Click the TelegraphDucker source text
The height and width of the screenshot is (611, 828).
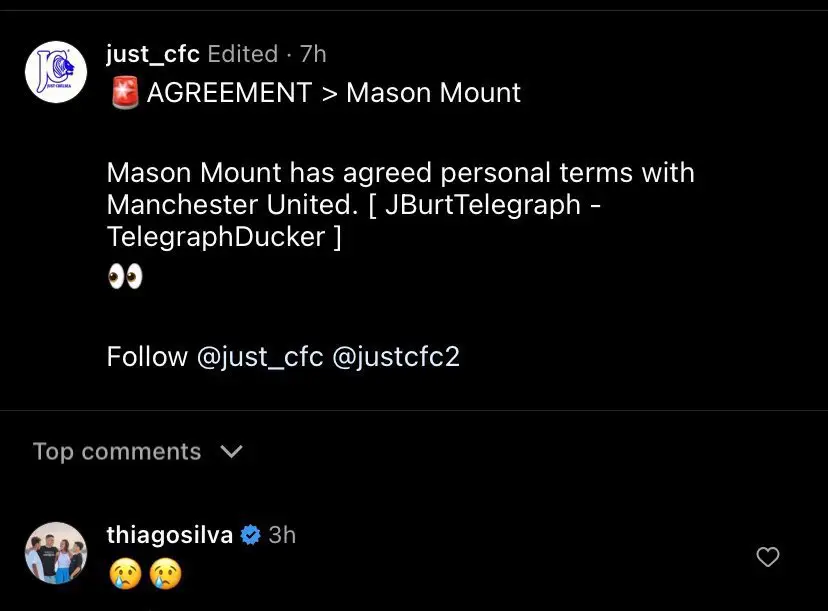tap(216, 237)
